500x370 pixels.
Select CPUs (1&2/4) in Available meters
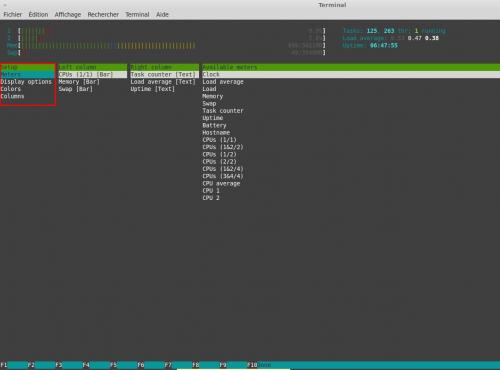(x=223, y=169)
